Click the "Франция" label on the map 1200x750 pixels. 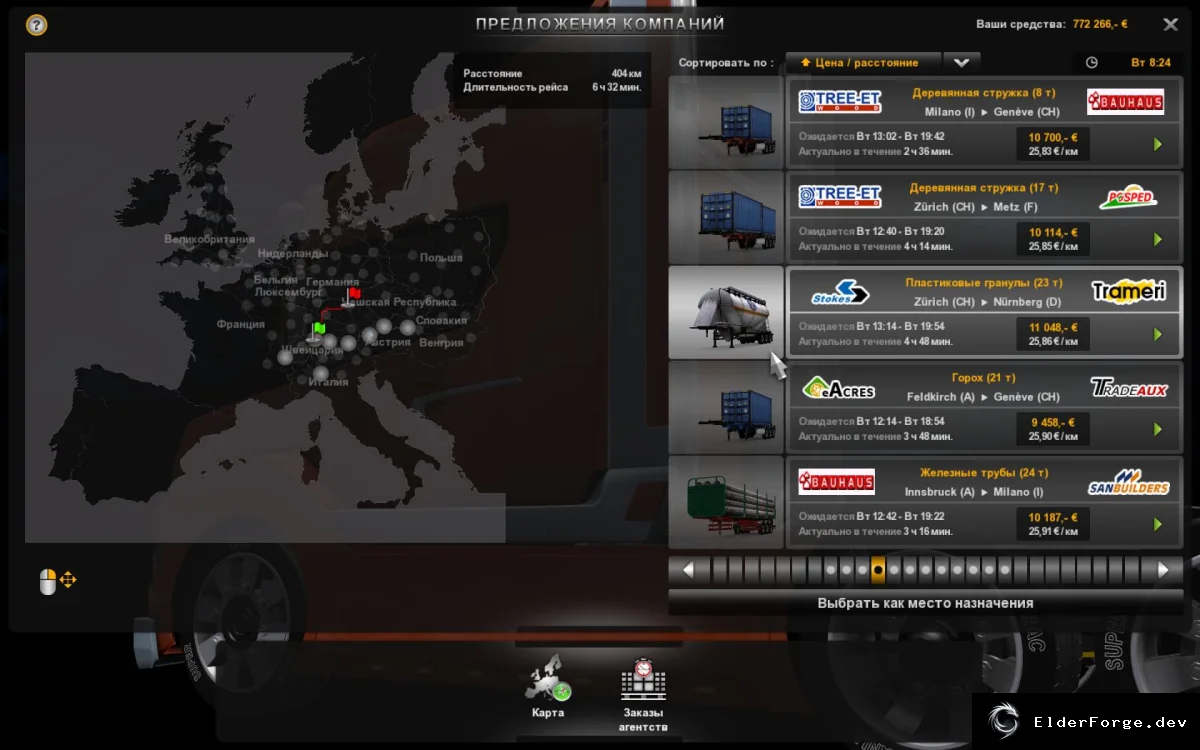click(x=240, y=324)
